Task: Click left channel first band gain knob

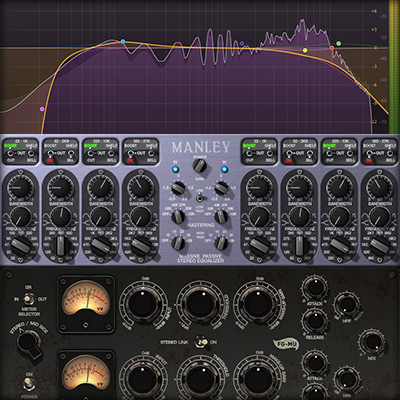Action: coord(20,187)
